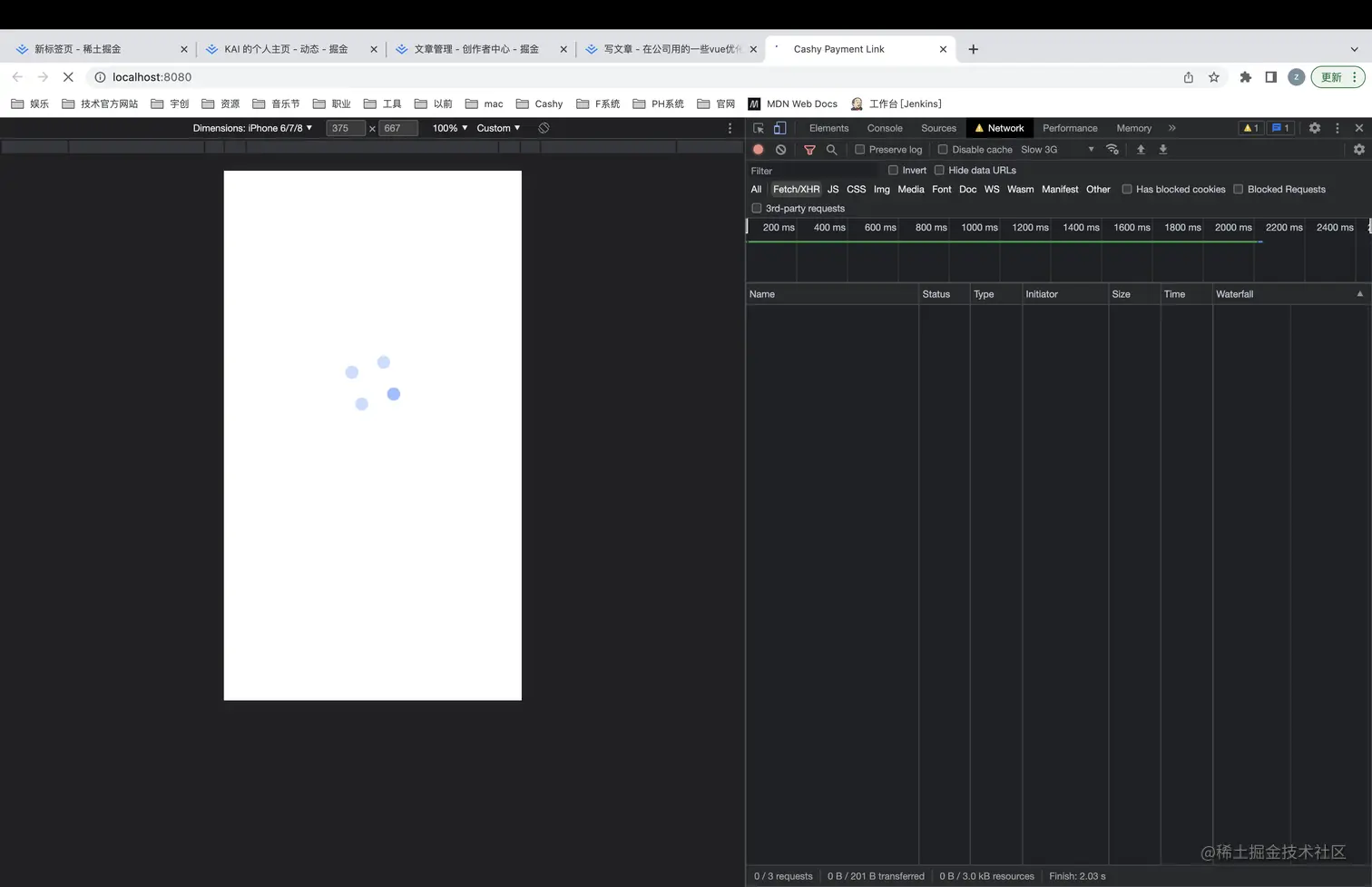This screenshot has height=887, width=1372.
Task: Open network panel settings gear
Action: point(1358,150)
